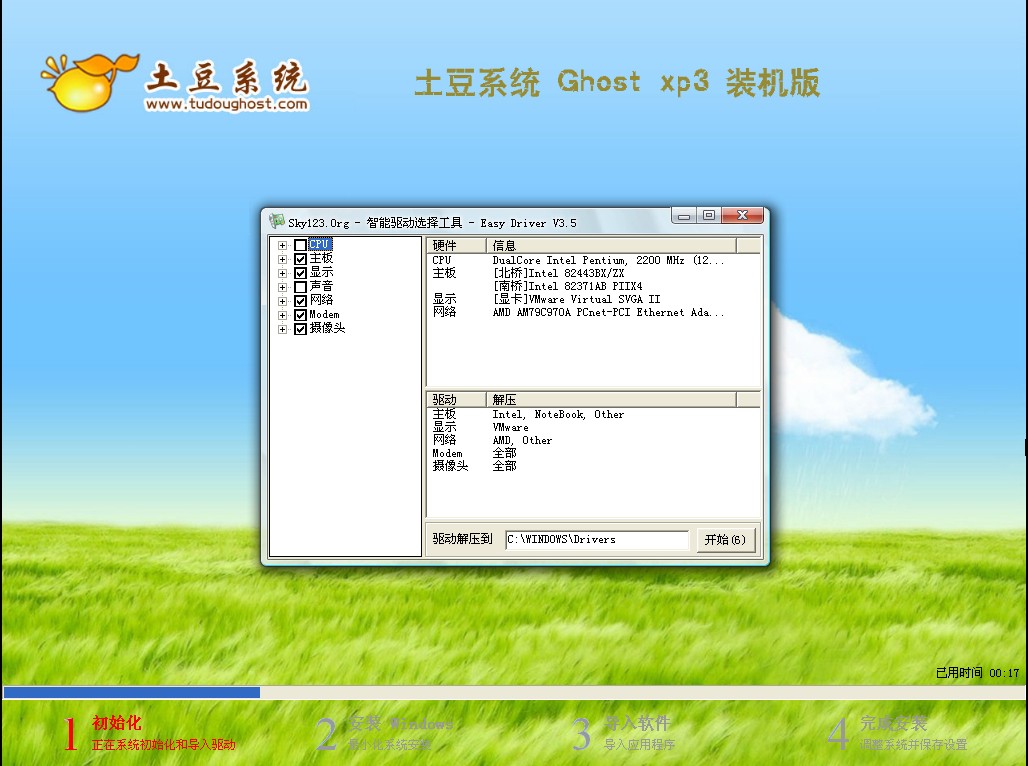Expand the 声音 tree node
The width and height of the screenshot is (1028, 766).
click(282, 287)
